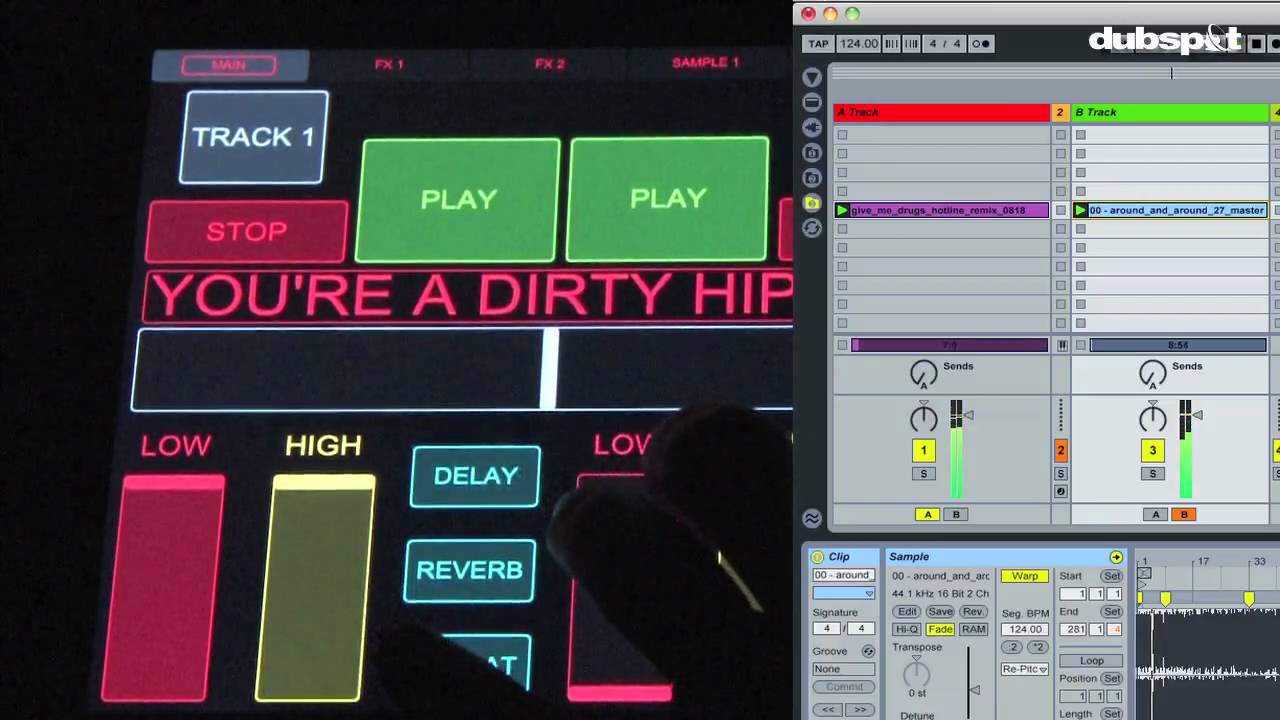
Task: Tap the REVERB button
Action: [x=470, y=570]
